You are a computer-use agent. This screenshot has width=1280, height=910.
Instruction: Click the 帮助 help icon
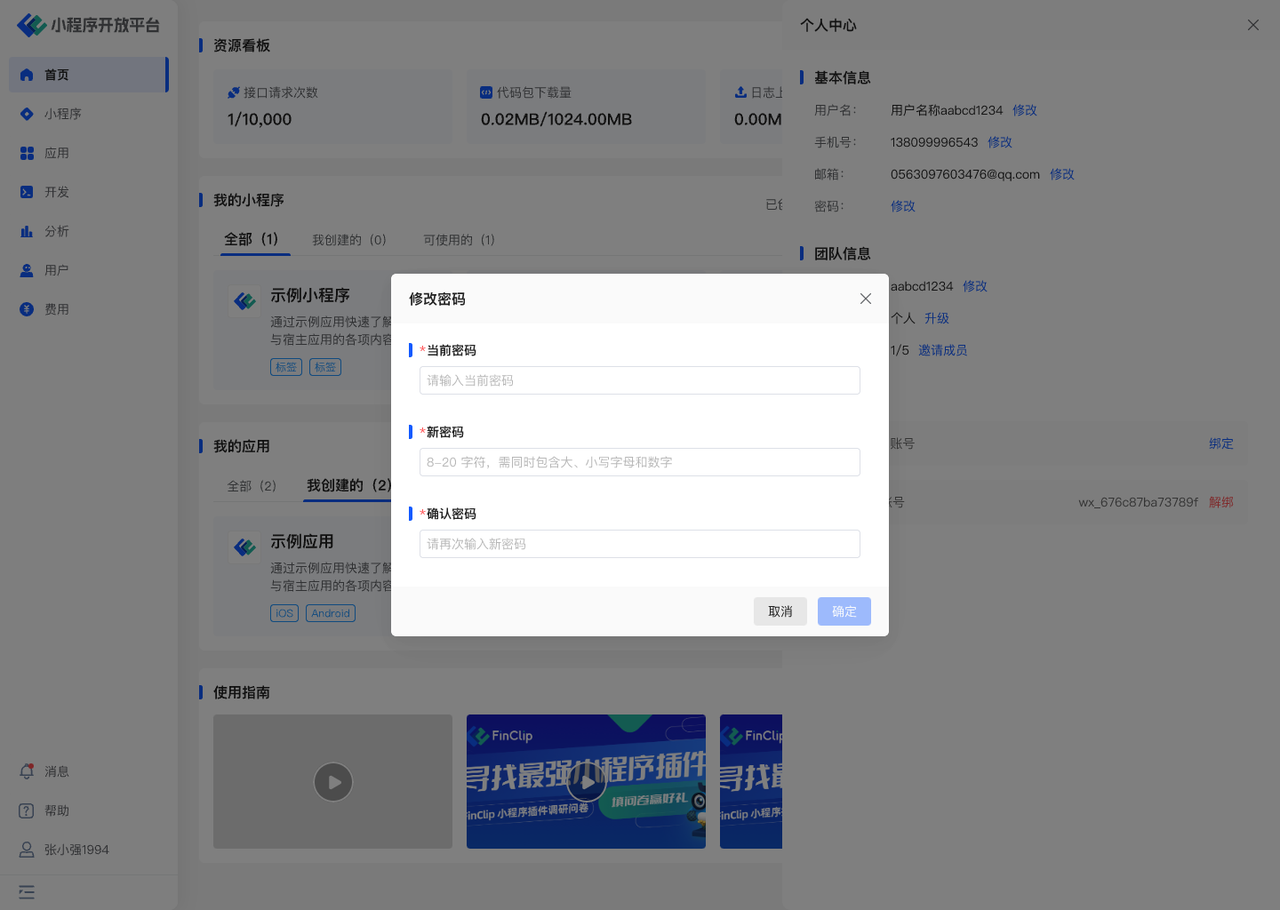tap(27, 810)
